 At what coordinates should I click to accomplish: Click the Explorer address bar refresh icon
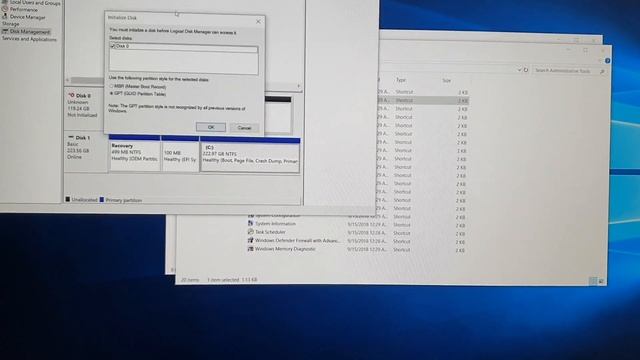coord(526,70)
